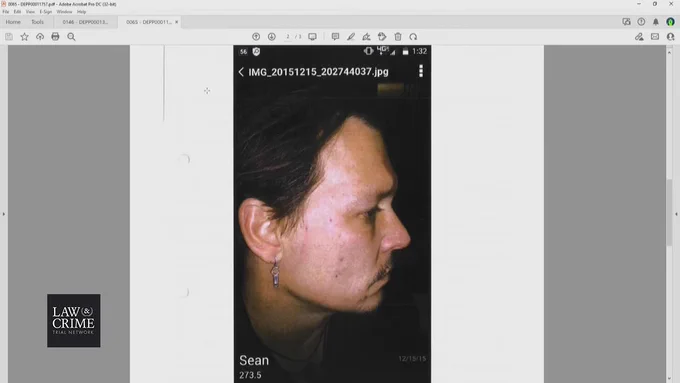The width and height of the screenshot is (680, 383).
Task: Click the 273.5 value text
Action: pyautogui.click(x=250, y=375)
